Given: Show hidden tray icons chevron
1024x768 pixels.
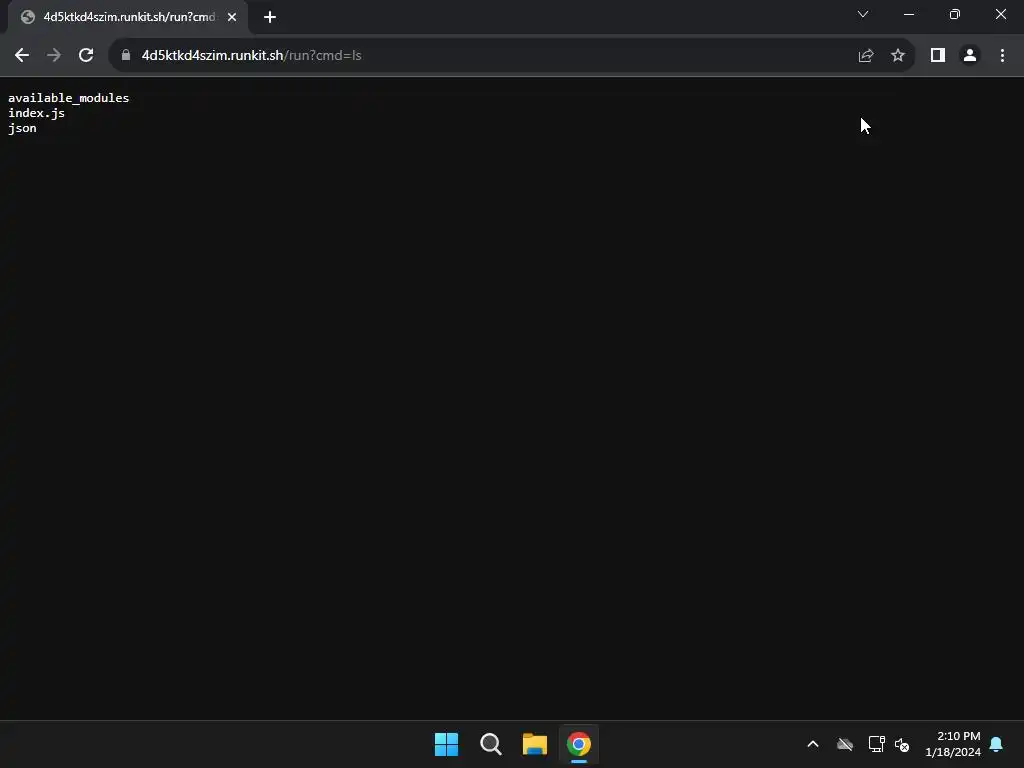Looking at the screenshot, I should pos(813,744).
